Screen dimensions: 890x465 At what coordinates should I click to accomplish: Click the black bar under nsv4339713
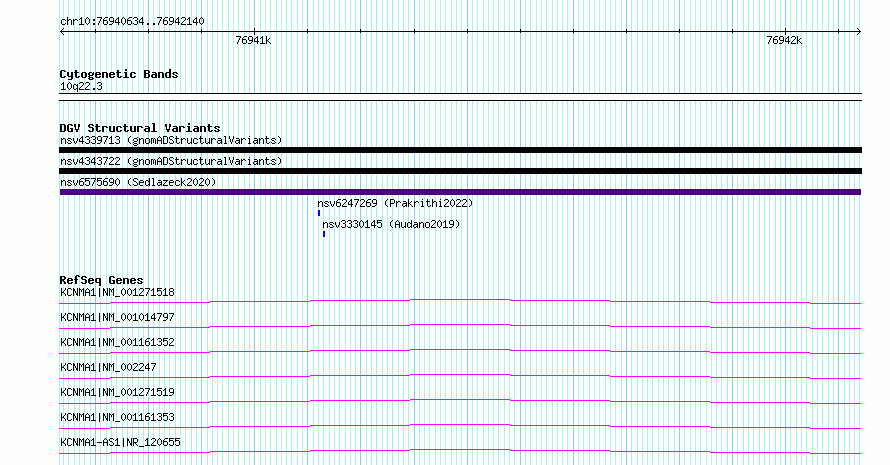pos(460,150)
